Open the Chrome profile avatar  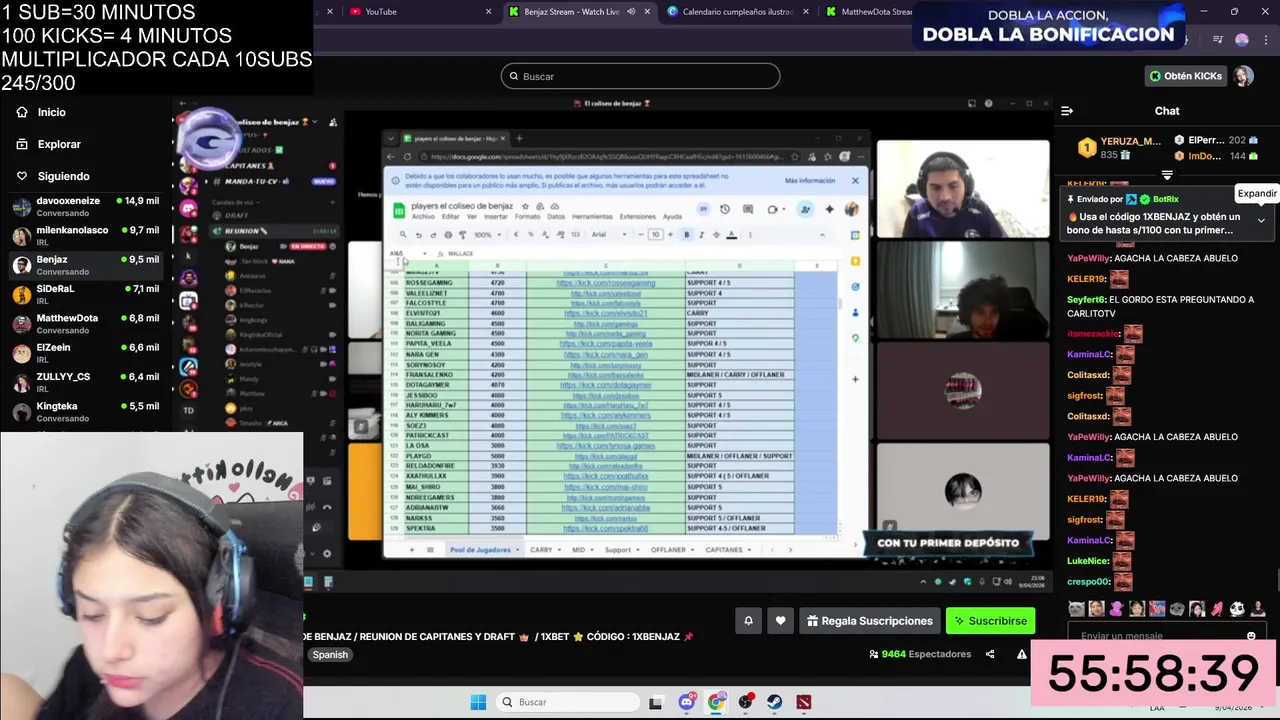tap(1242, 40)
